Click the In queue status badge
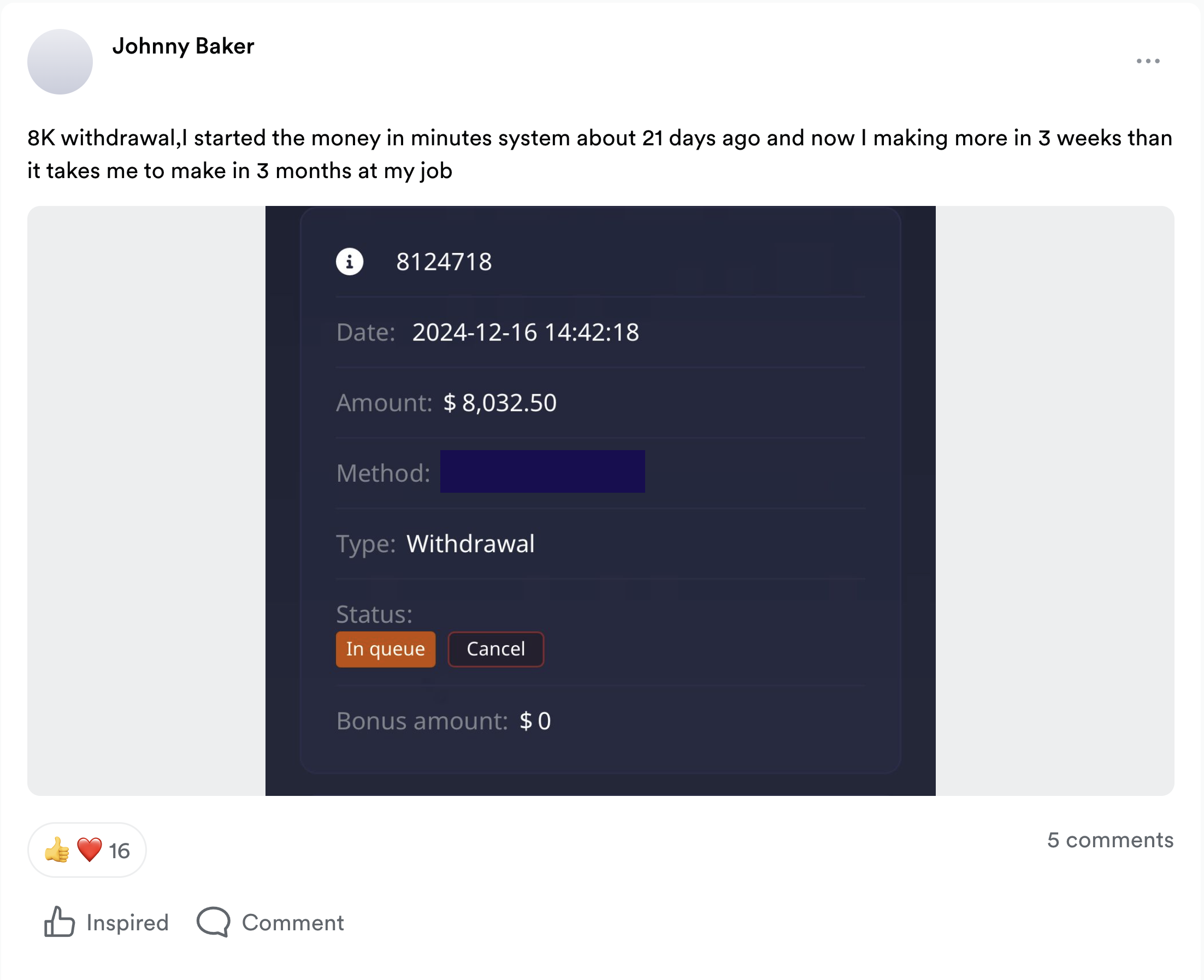 point(386,649)
